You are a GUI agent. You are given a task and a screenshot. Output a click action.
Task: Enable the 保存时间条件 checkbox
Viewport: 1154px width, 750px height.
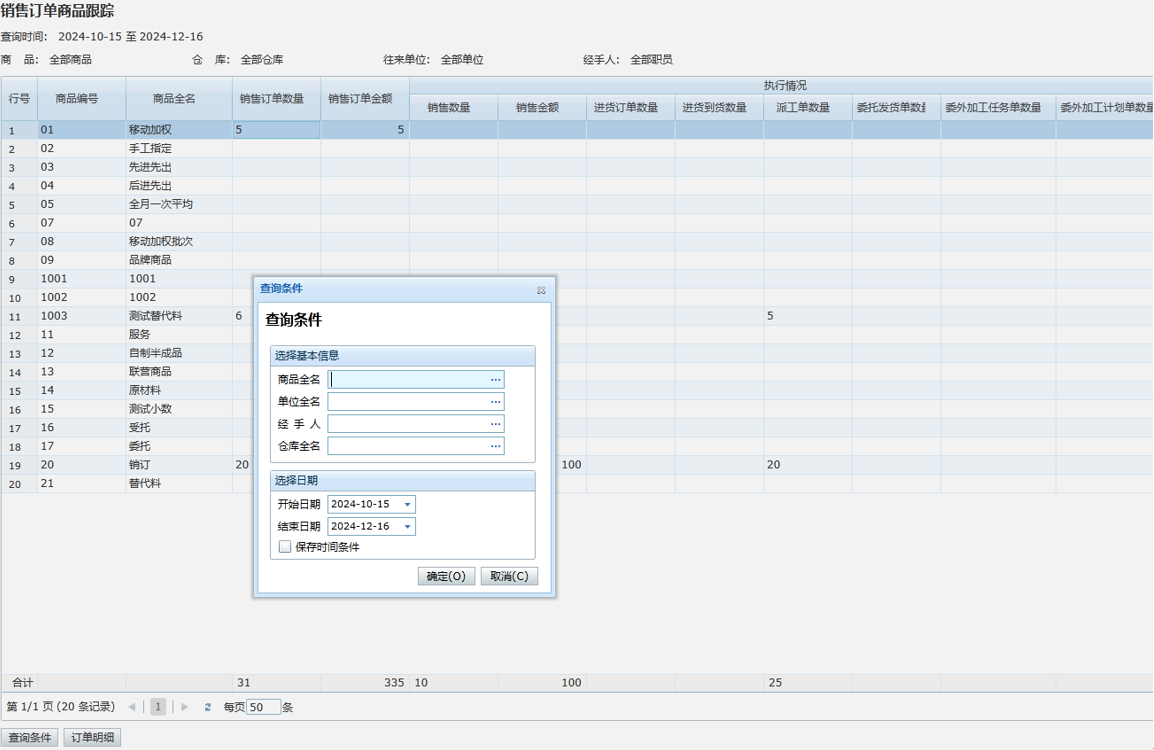285,547
